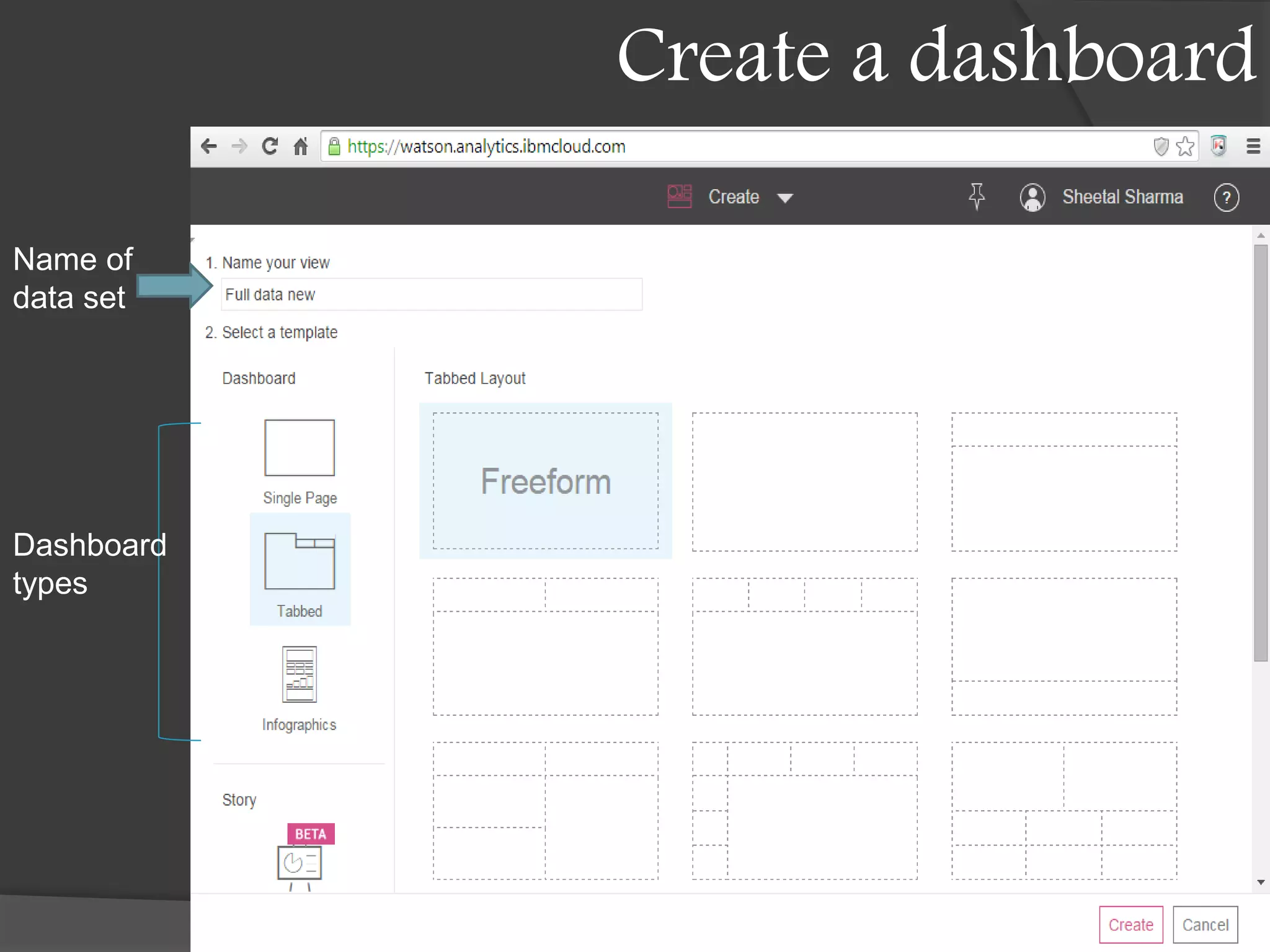Select the Infographics dashboard type
The width and height of the screenshot is (1270, 952).
[300, 689]
